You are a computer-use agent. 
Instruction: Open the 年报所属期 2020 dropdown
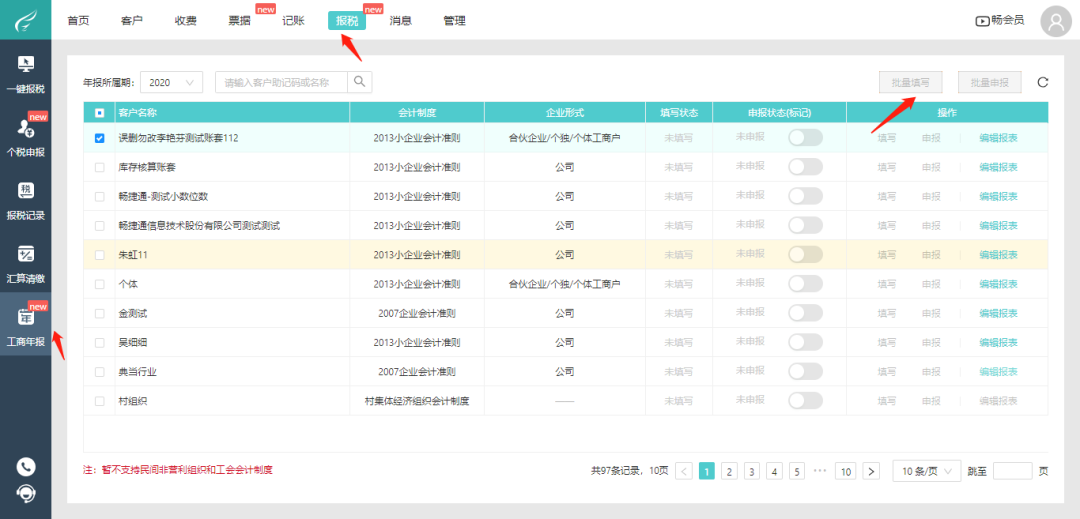172,82
